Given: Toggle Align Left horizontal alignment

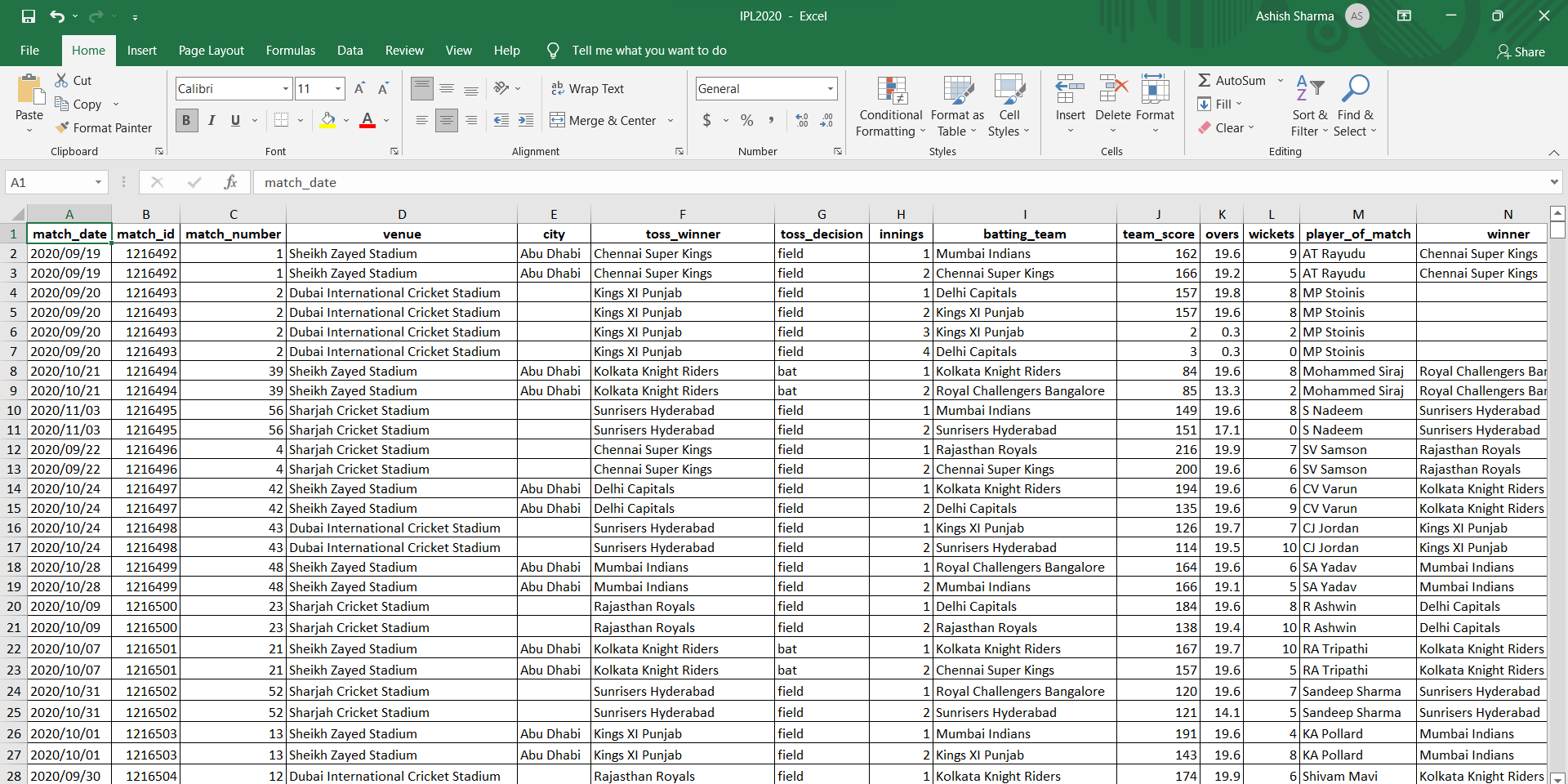Looking at the screenshot, I should [x=422, y=120].
